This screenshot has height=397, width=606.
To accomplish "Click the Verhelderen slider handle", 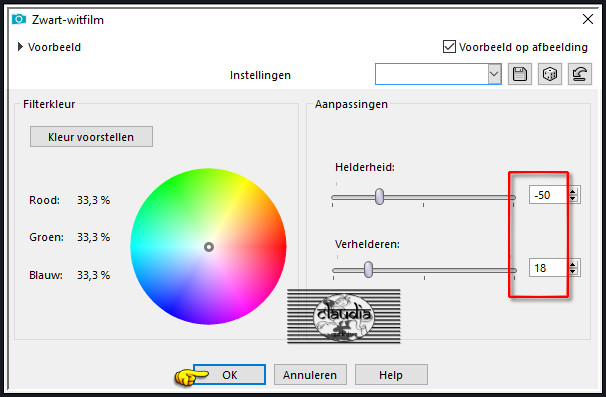I will click(x=369, y=269).
